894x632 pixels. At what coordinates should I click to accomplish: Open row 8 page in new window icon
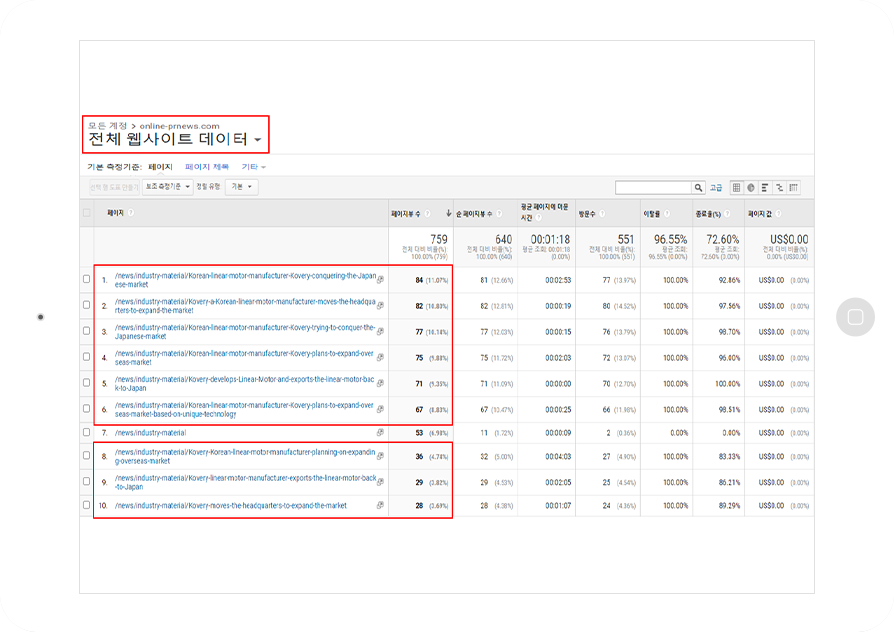coord(380,456)
